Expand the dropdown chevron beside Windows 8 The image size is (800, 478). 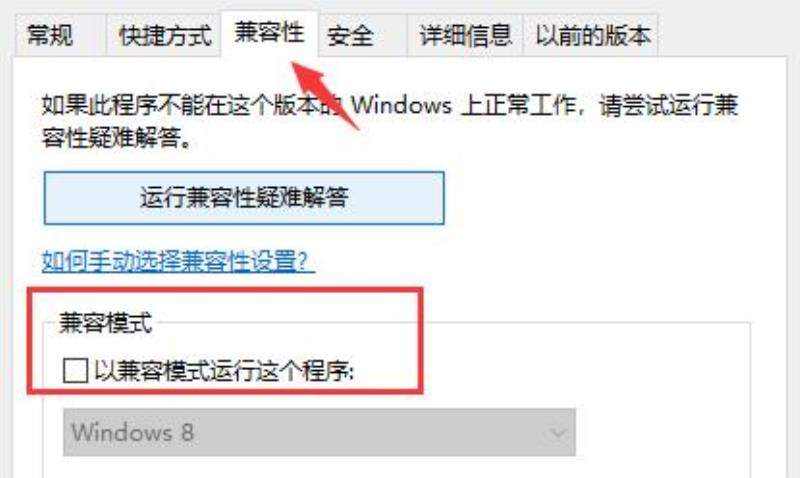coord(558,433)
